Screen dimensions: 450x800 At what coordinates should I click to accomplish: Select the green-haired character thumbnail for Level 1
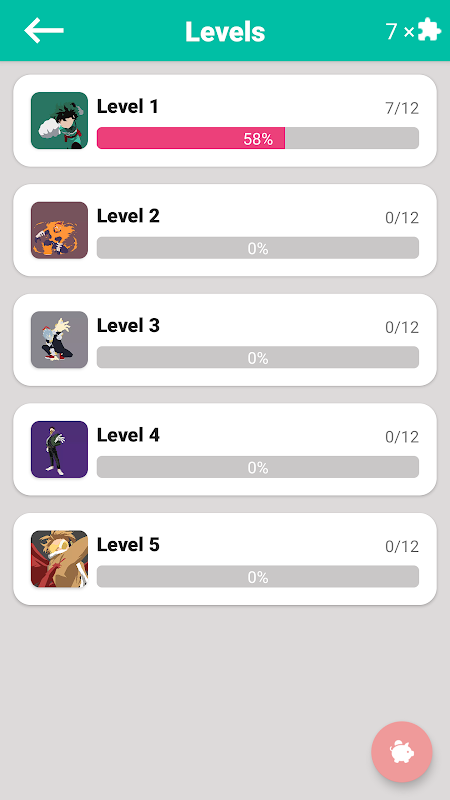click(59, 121)
